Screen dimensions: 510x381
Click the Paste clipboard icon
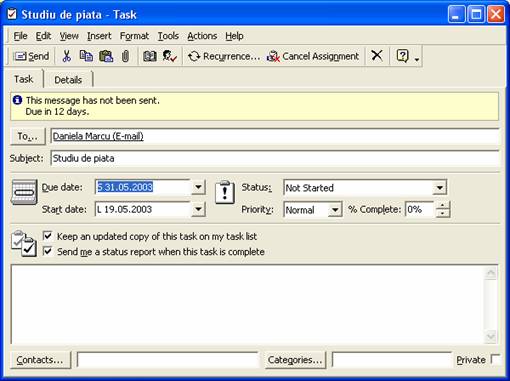coord(106,56)
